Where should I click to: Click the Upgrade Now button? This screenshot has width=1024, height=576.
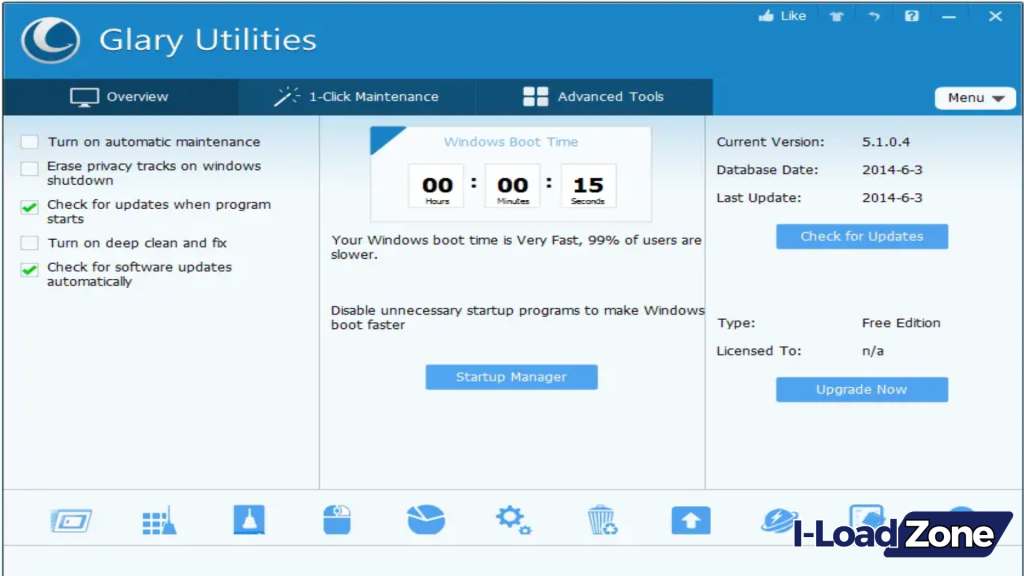click(861, 389)
